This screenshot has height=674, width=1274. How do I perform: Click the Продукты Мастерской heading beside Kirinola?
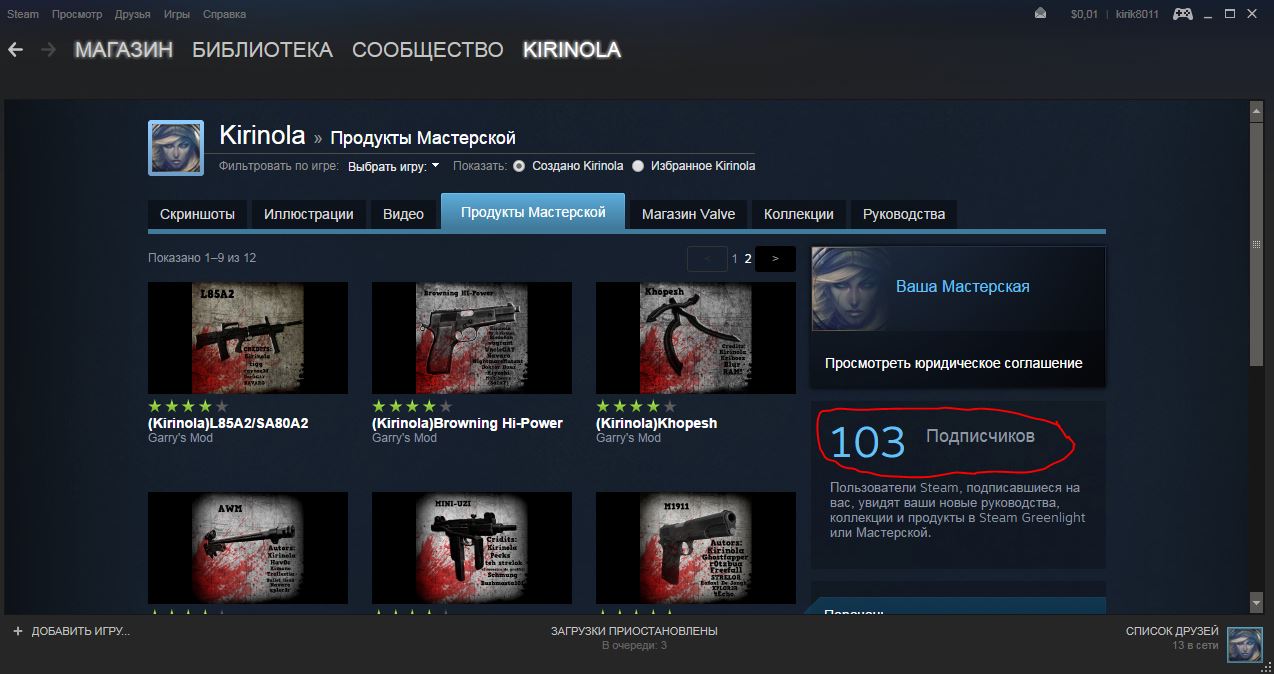(x=423, y=138)
